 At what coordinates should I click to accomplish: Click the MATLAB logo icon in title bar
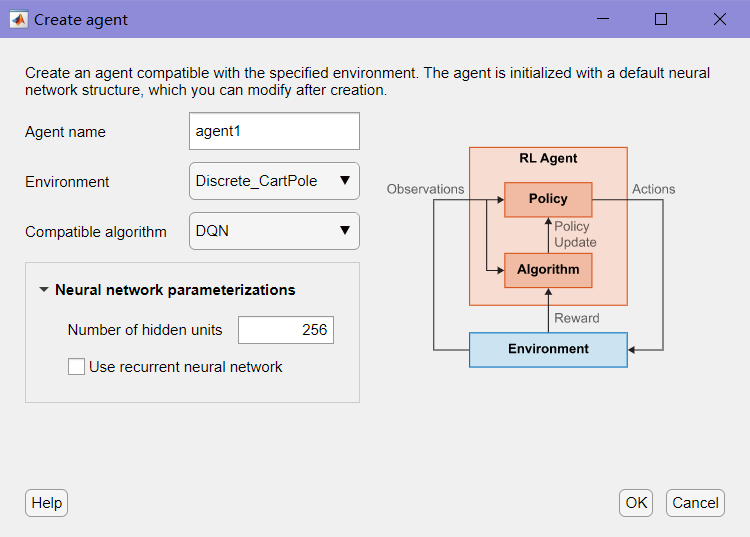pos(19,19)
